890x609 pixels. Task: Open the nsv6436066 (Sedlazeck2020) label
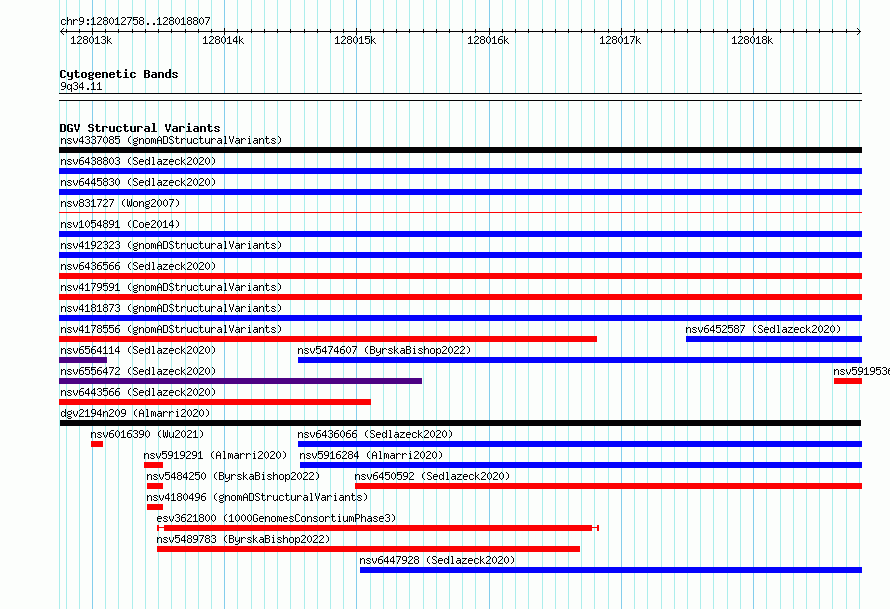375,434
